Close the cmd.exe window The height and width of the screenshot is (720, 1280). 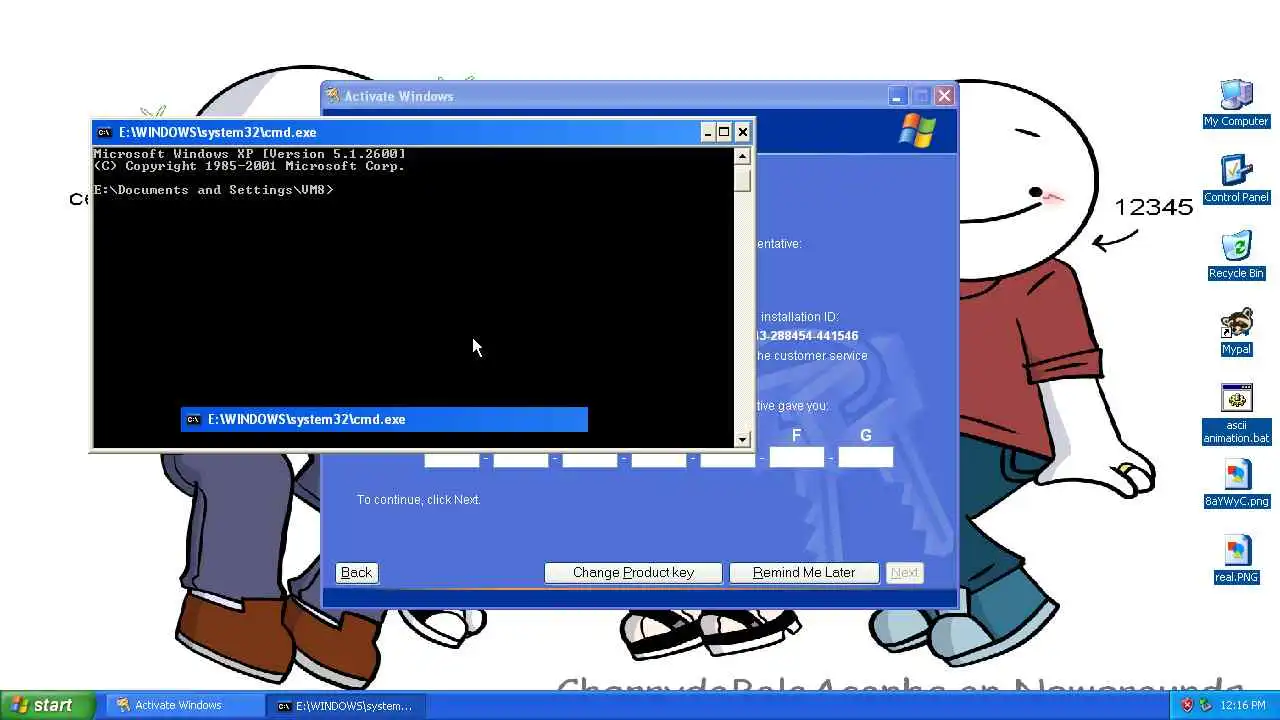(742, 132)
